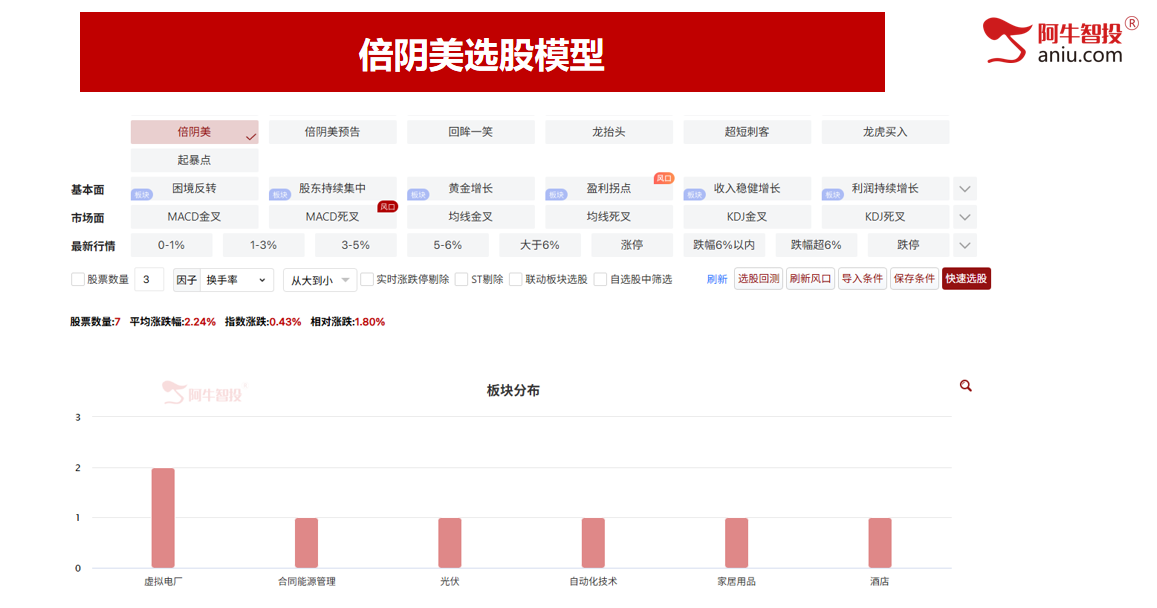
Task: Select the 黄金增长 filter
Action: coord(471,189)
